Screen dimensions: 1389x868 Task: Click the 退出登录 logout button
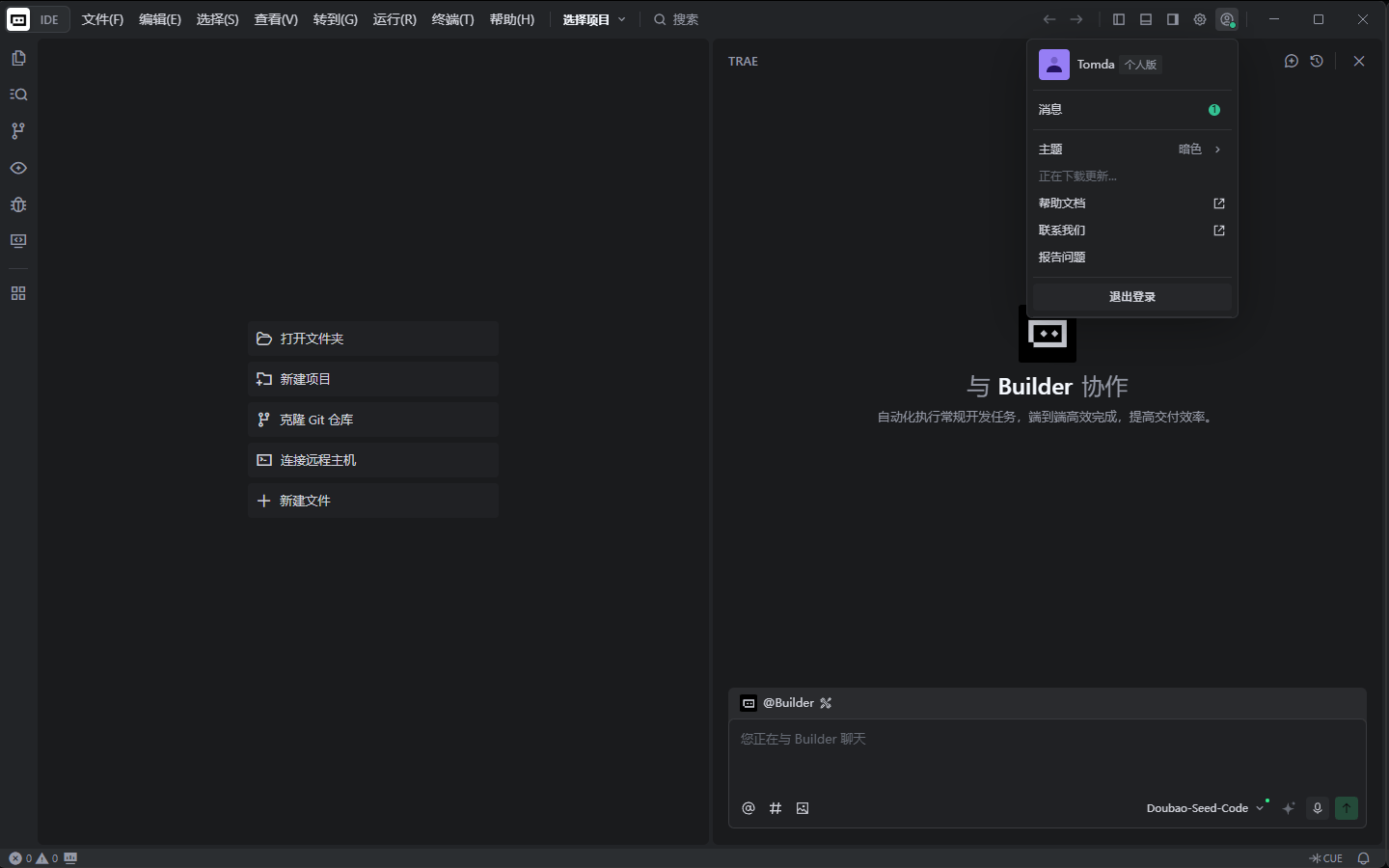[x=1132, y=297]
